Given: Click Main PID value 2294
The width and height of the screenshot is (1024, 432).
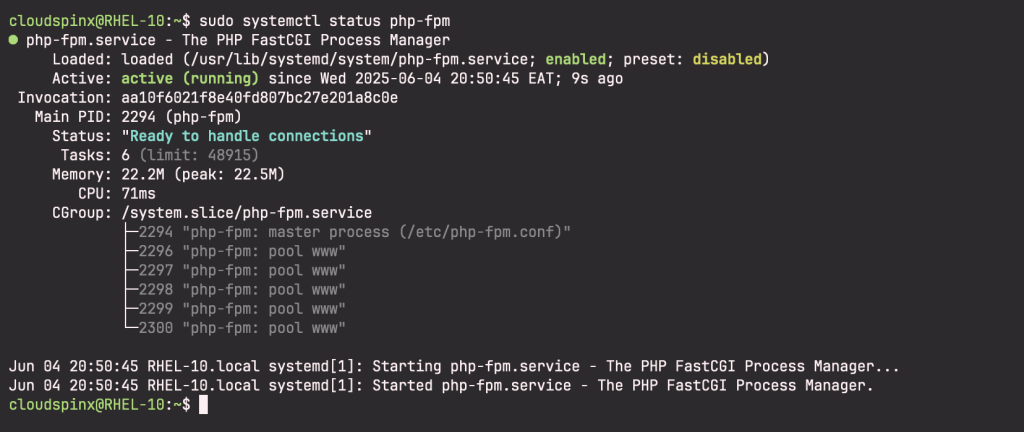Looking at the screenshot, I should (x=138, y=117).
